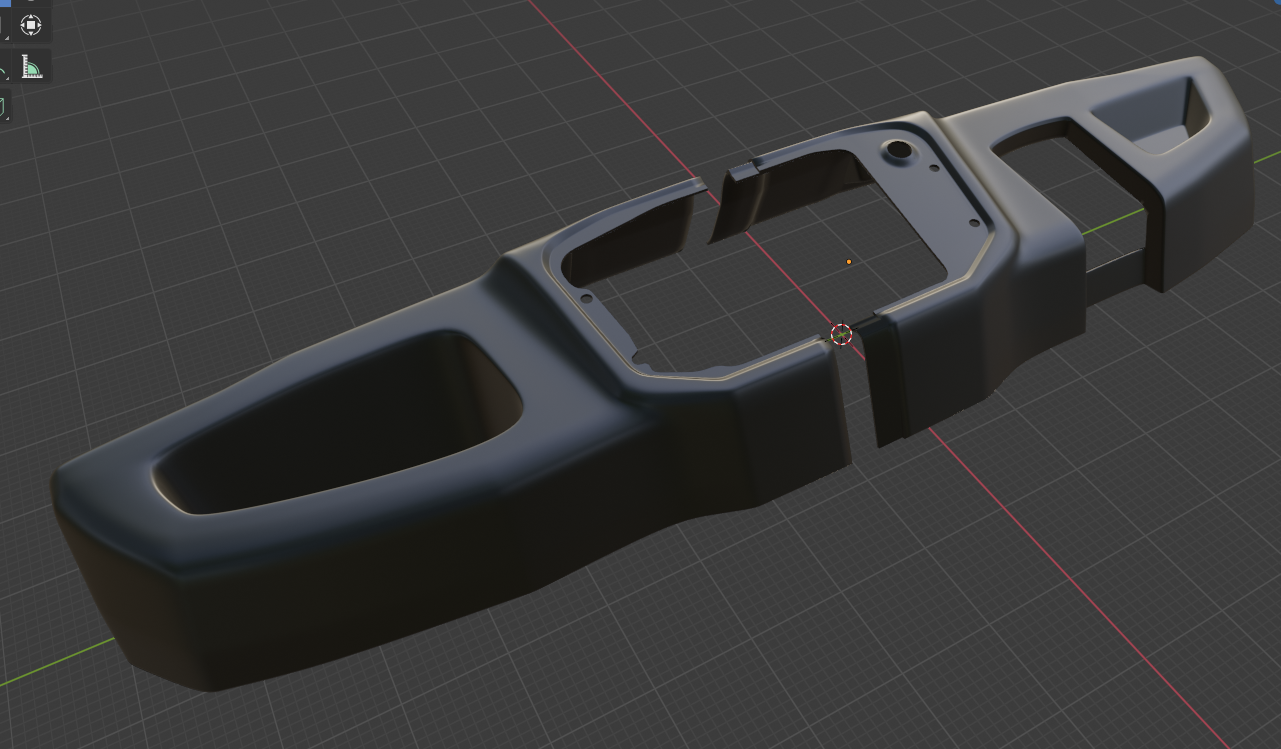This screenshot has width=1281, height=749.
Task: Activate the Measure tool
Action: pos(32,66)
